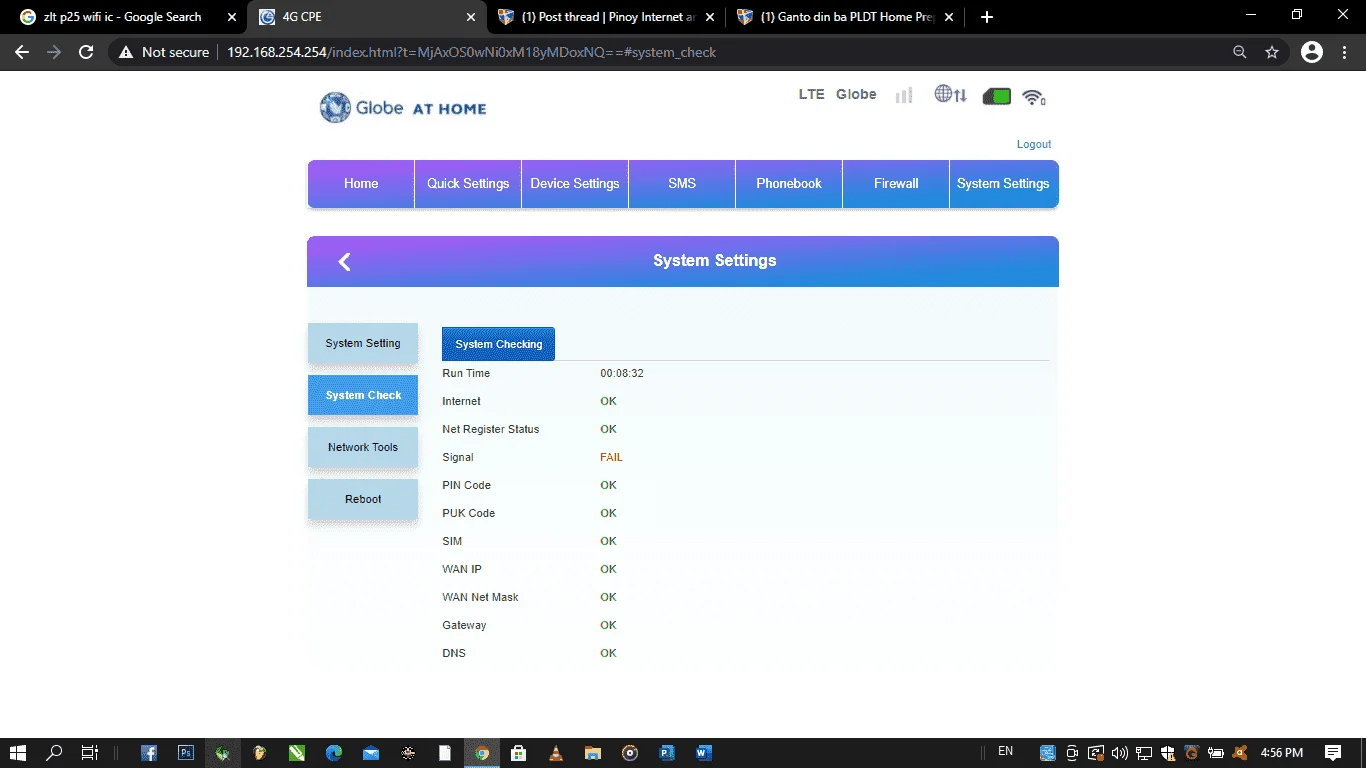
Task: Launch Photoshop from the taskbar
Action: point(185,753)
